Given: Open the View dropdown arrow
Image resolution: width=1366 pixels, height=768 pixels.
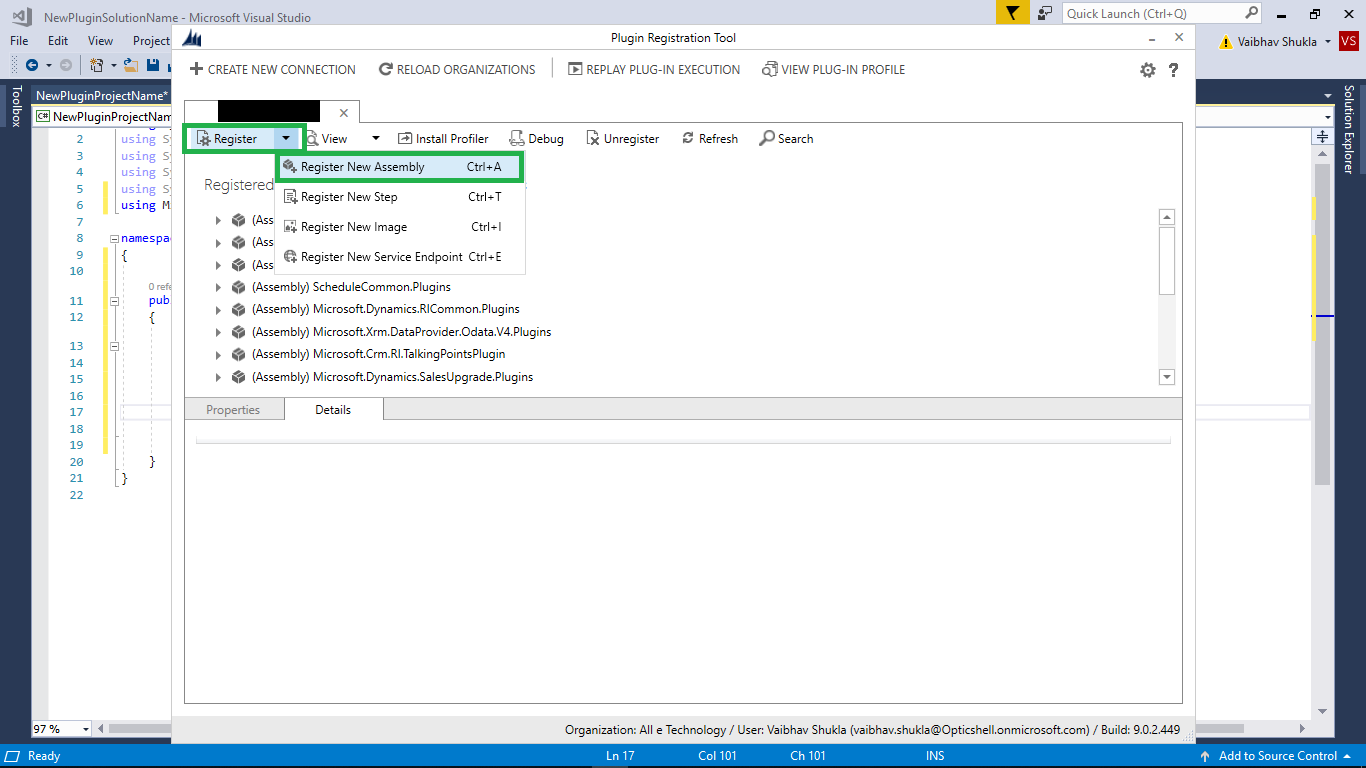Looking at the screenshot, I should 375,138.
